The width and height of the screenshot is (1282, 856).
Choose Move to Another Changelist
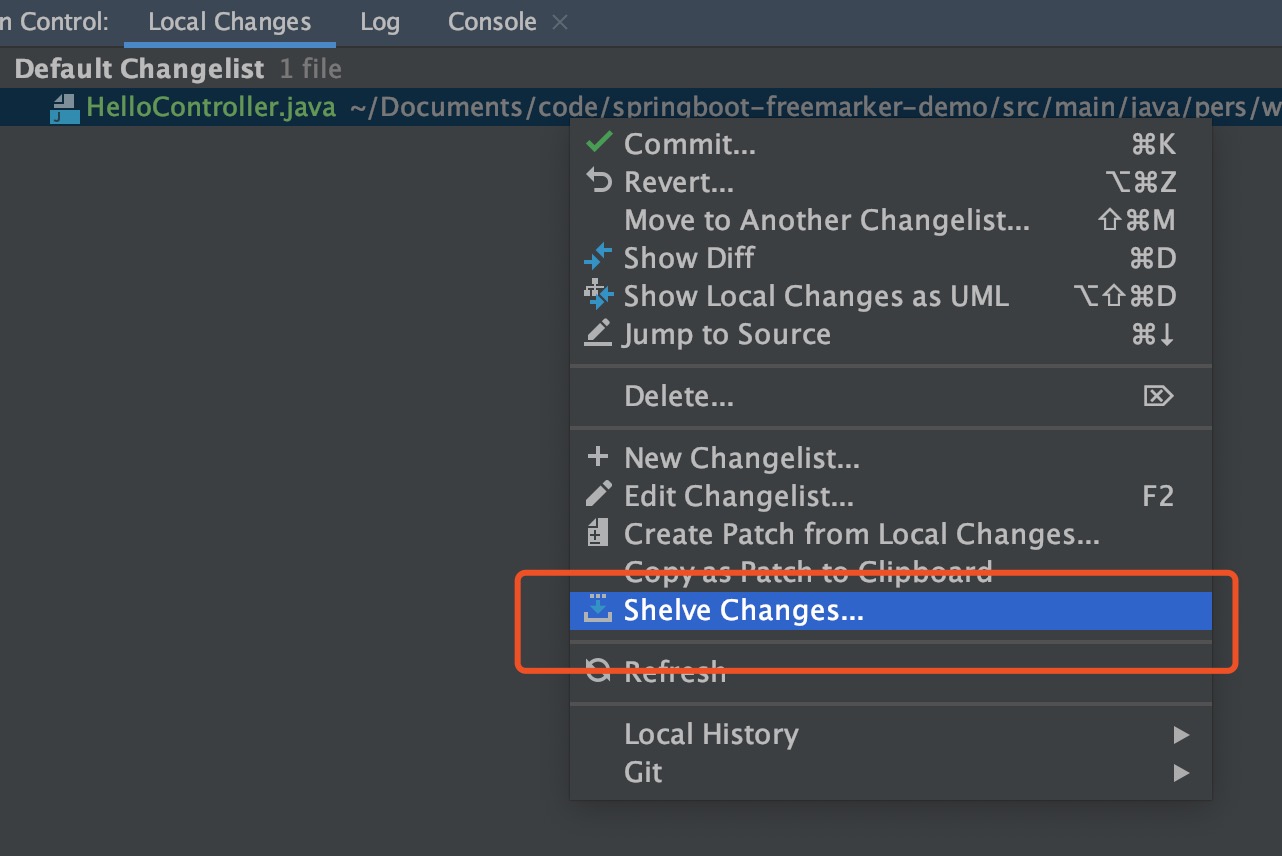click(826, 220)
